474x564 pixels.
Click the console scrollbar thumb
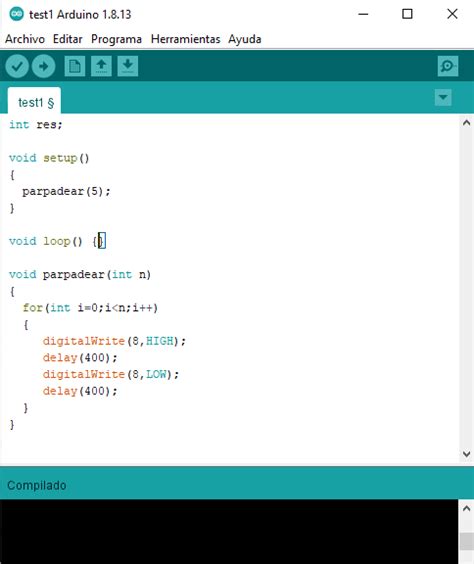[x=466, y=541]
